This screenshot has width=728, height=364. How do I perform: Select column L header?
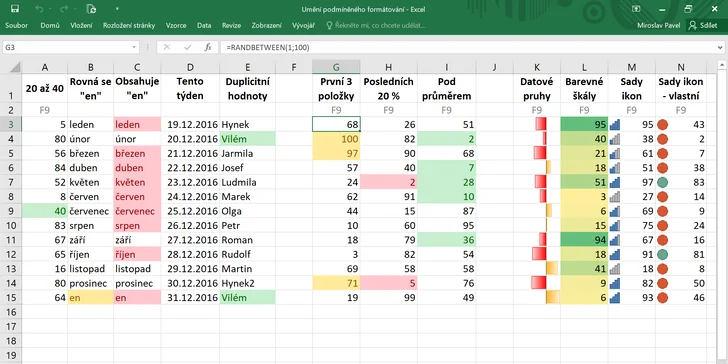click(x=584, y=67)
